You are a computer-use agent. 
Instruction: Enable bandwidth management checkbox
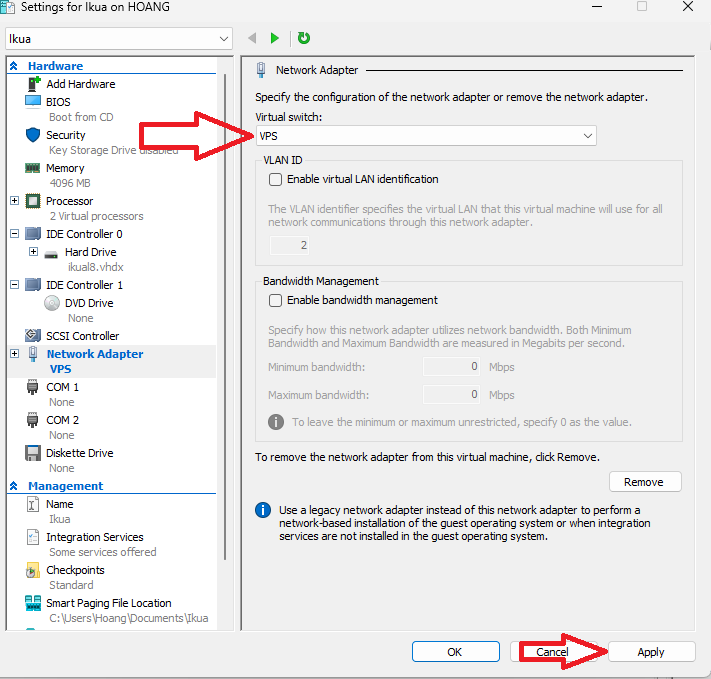(275, 301)
